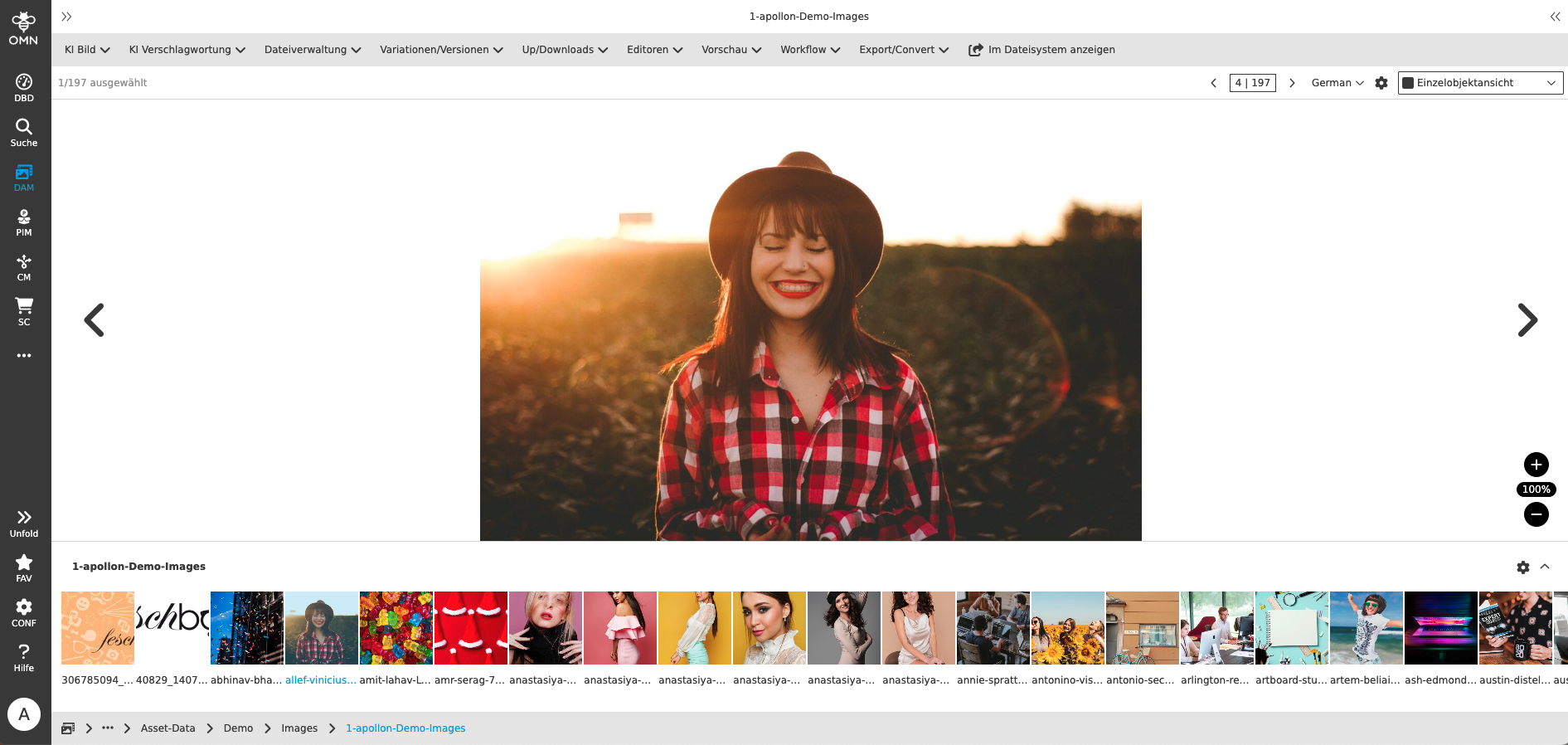Open the CM module
This screenshot has width=1568, height=745.
(24, 267)
